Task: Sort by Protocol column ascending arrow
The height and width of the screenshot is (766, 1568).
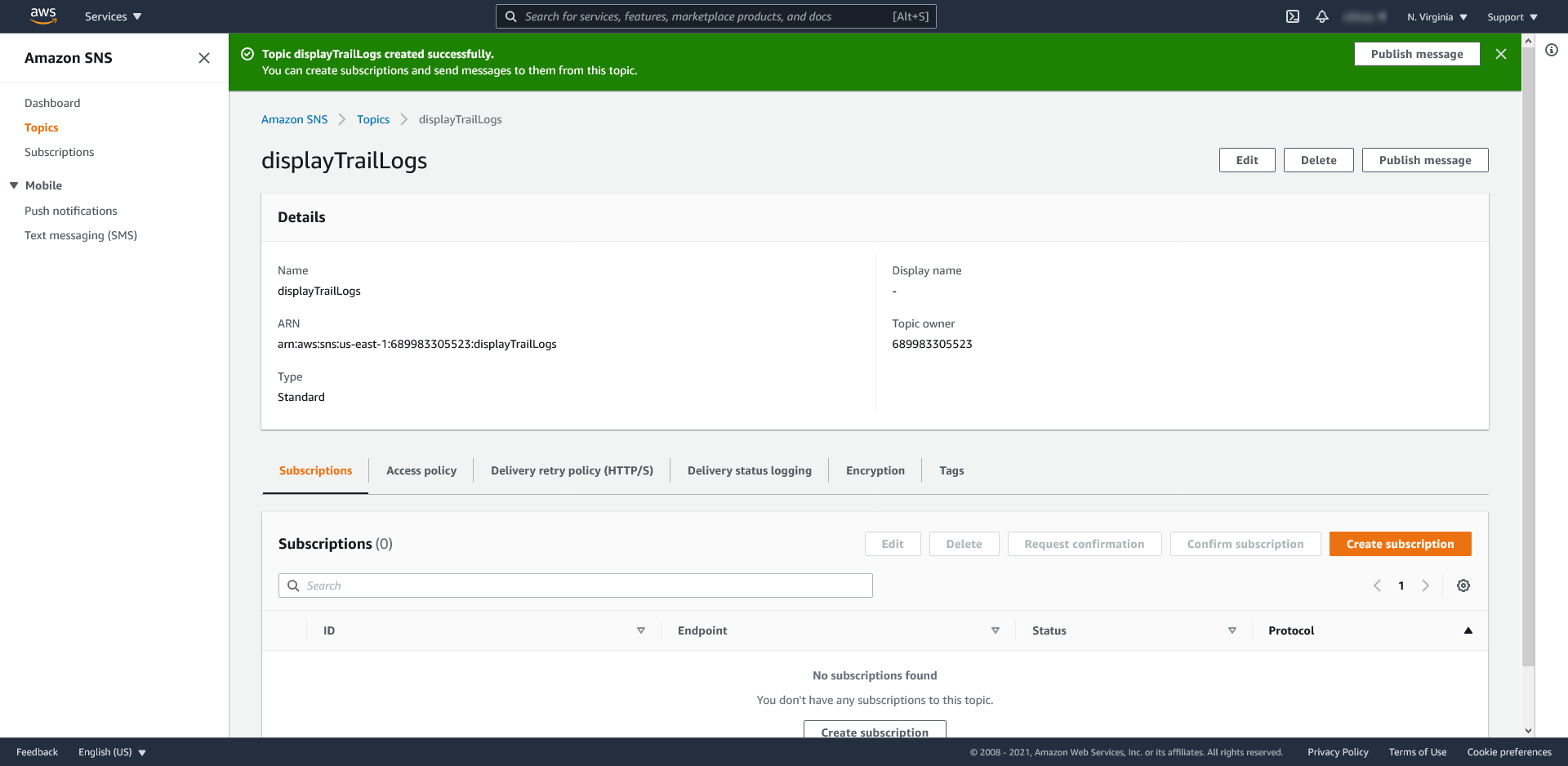Action: pos(1468,630)
